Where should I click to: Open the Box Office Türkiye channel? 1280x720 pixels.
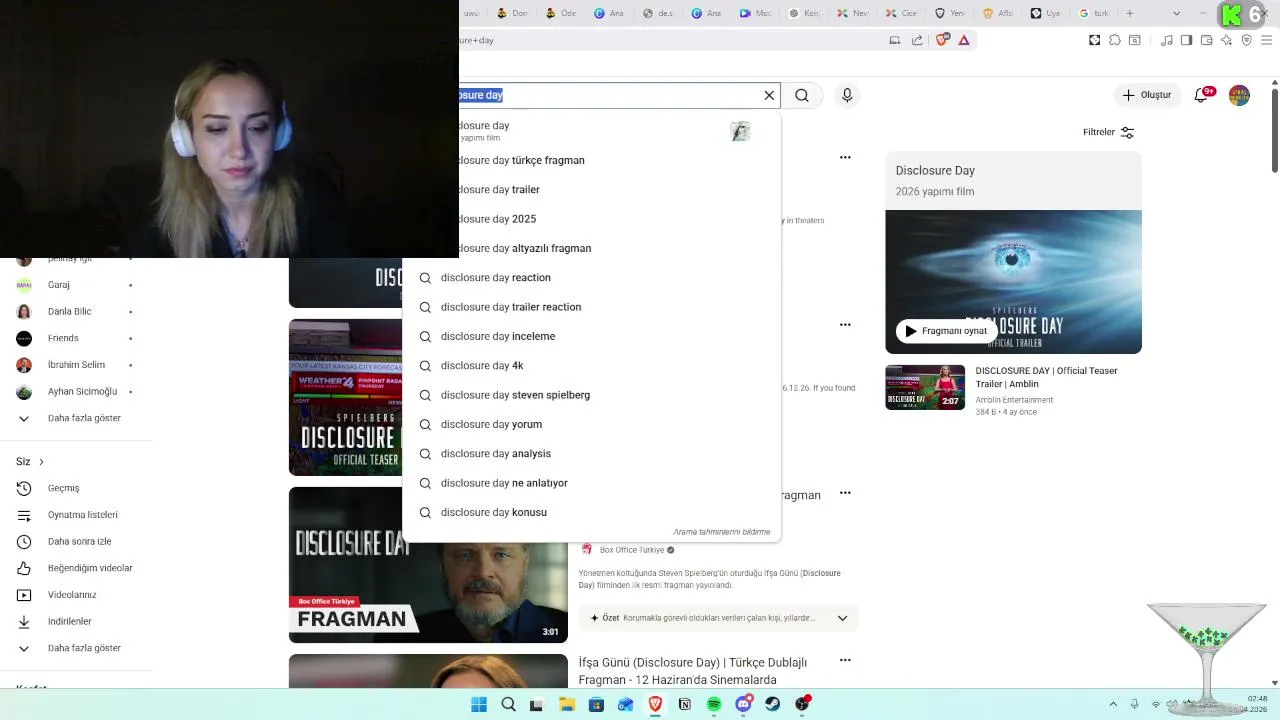coord(630,550)
